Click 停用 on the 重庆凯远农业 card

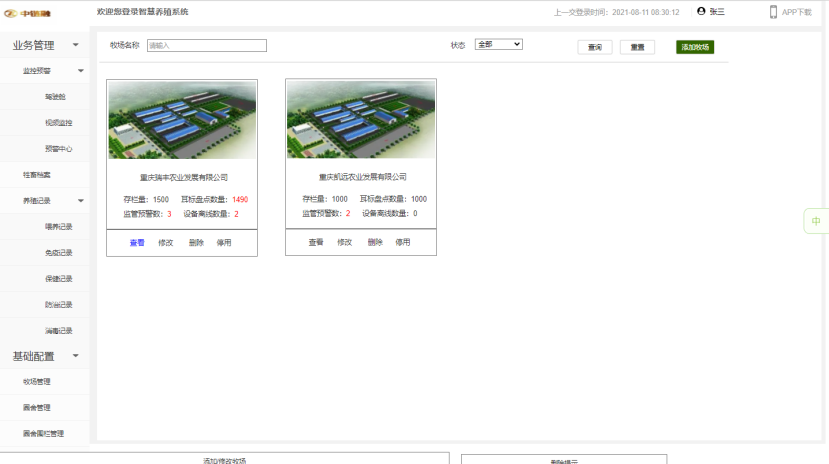(x=403, y=242)
